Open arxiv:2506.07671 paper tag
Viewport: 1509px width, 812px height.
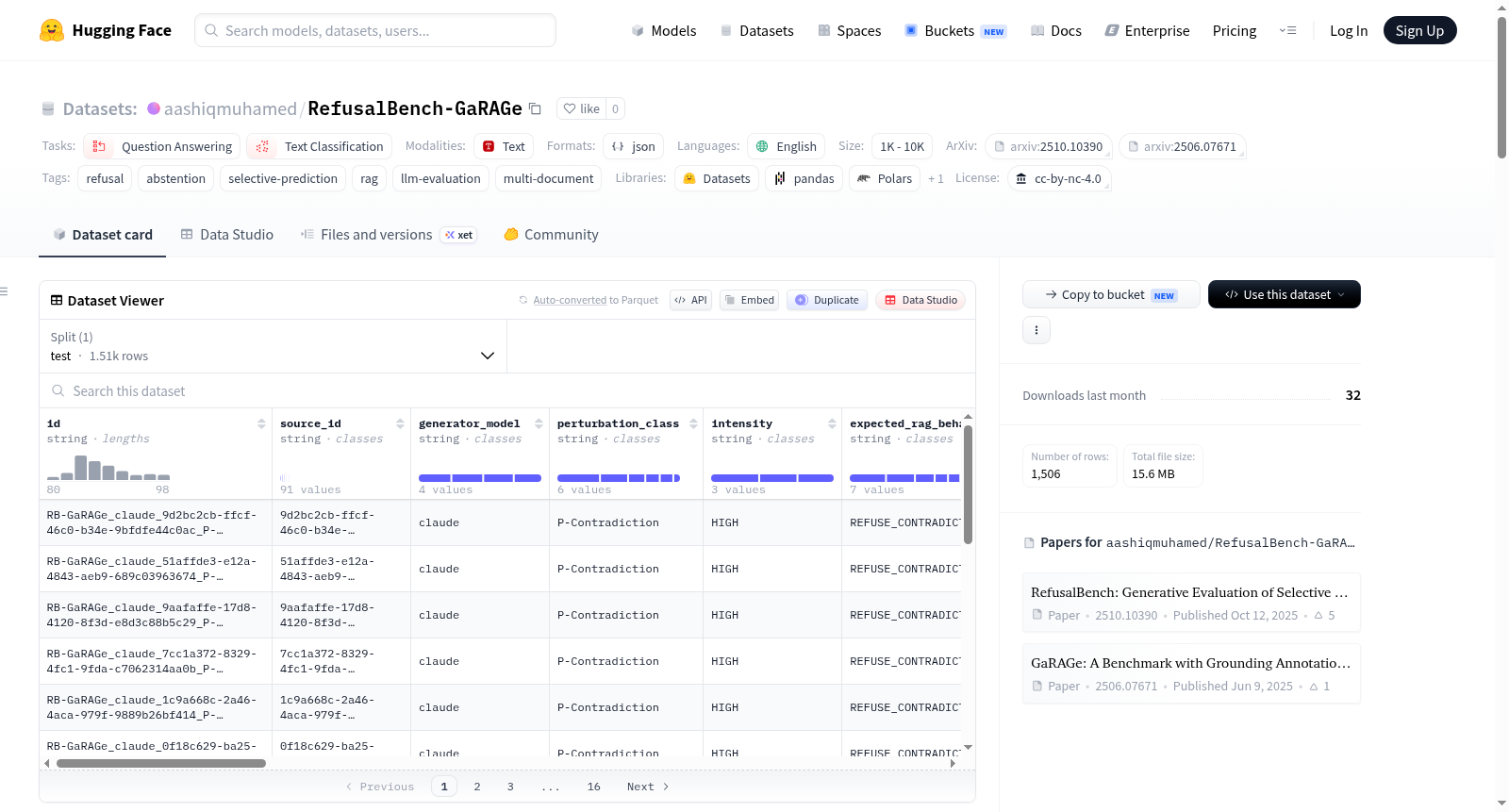[1183, 146]
